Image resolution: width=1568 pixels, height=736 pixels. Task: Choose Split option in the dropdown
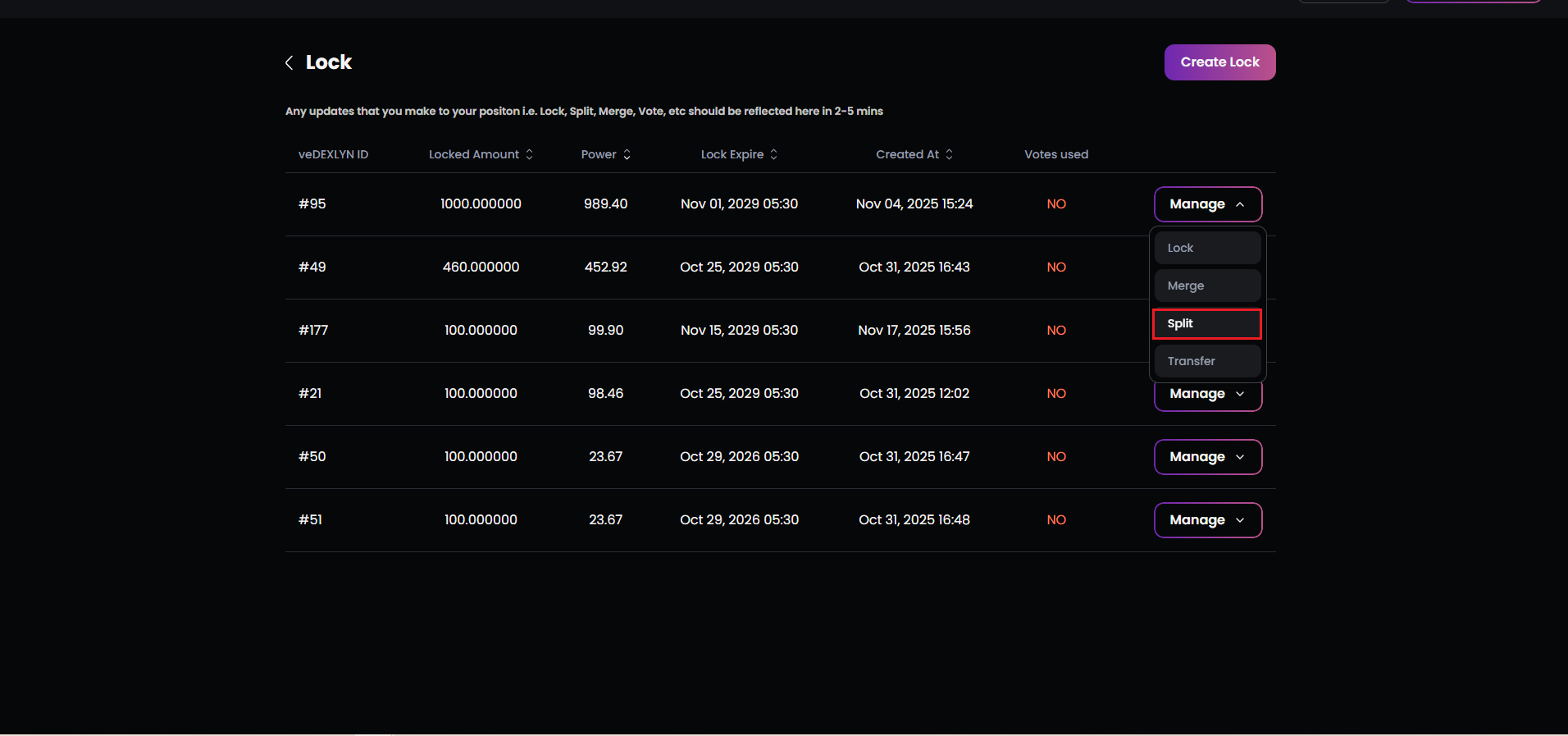[1207, 323]
